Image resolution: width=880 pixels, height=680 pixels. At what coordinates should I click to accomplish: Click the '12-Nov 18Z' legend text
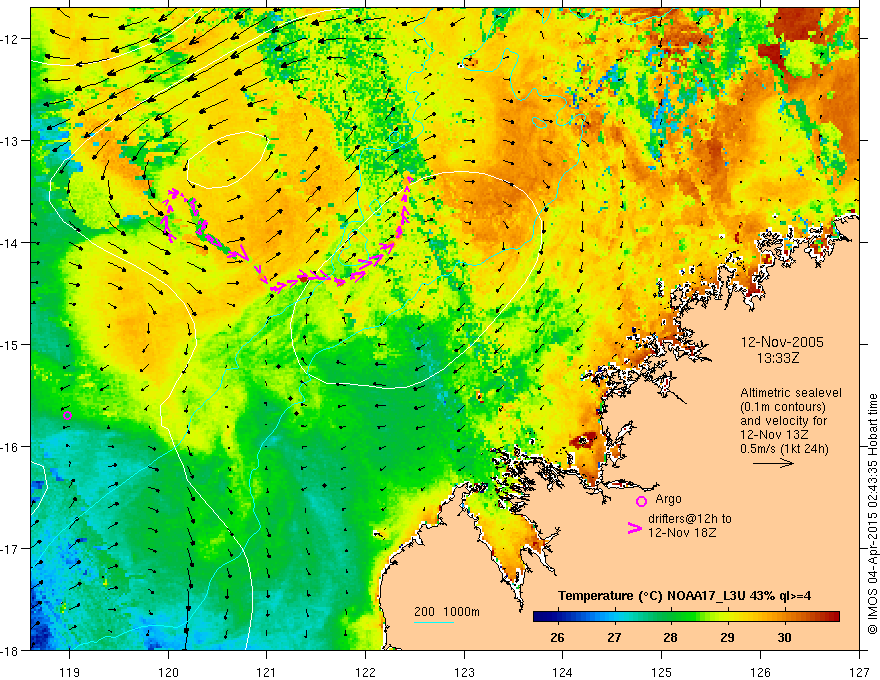[682, 533]
